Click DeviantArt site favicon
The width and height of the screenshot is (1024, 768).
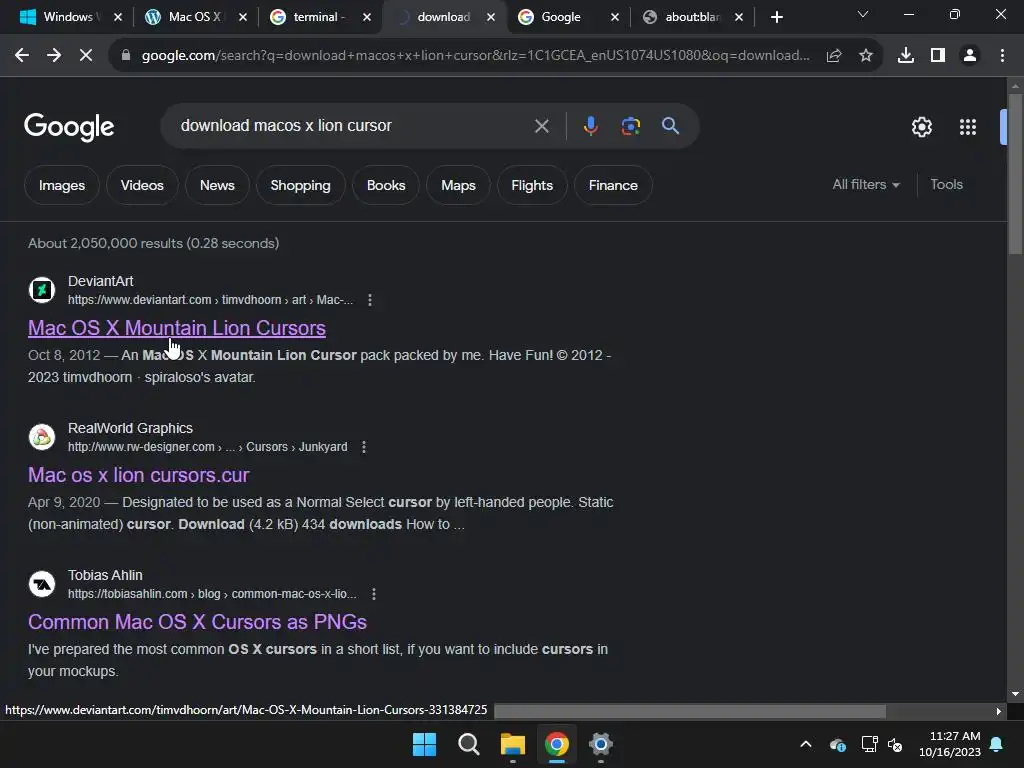click(42, 289)
